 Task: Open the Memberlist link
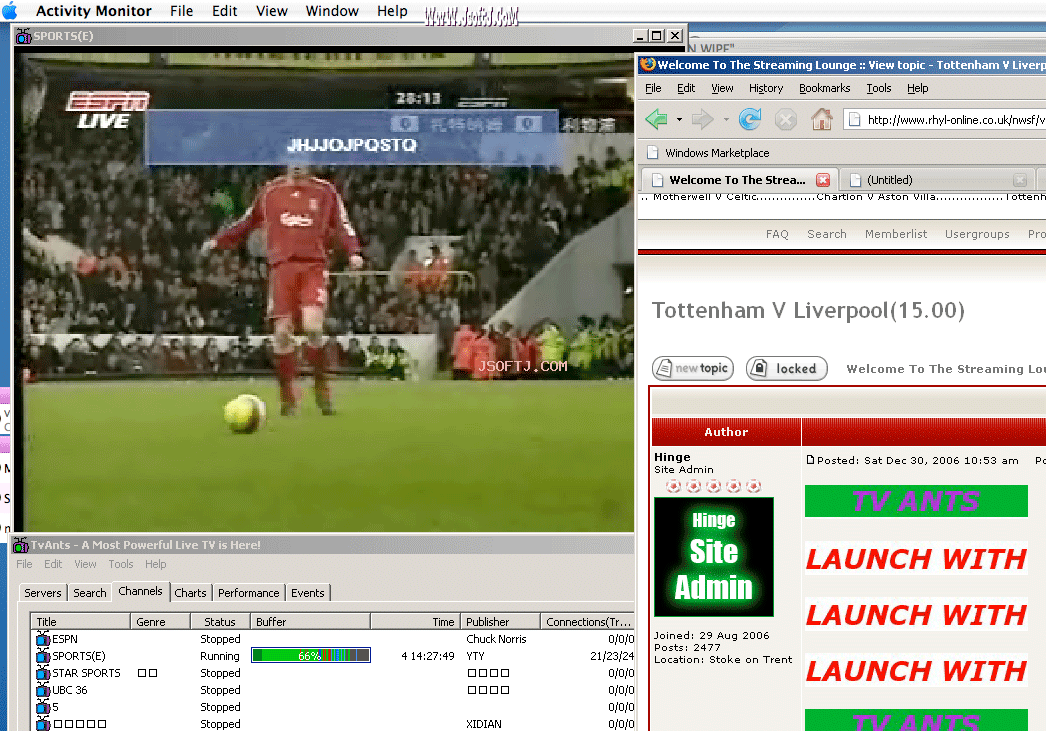tap(896, 234)
